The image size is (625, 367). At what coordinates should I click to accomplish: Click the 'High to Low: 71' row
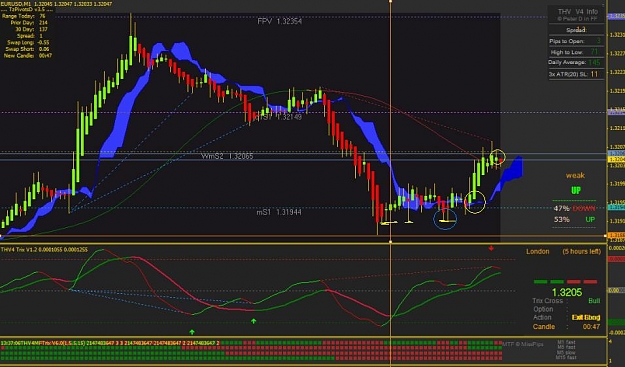tap(575, 52)
